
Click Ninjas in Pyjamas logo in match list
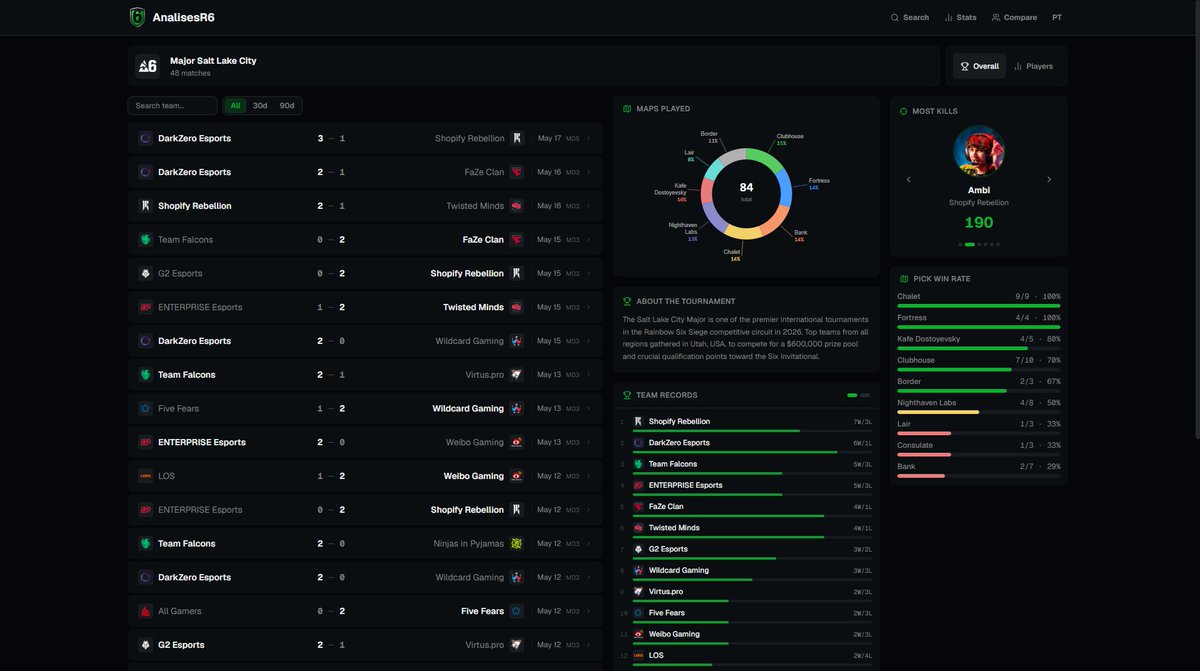point(516,544)
